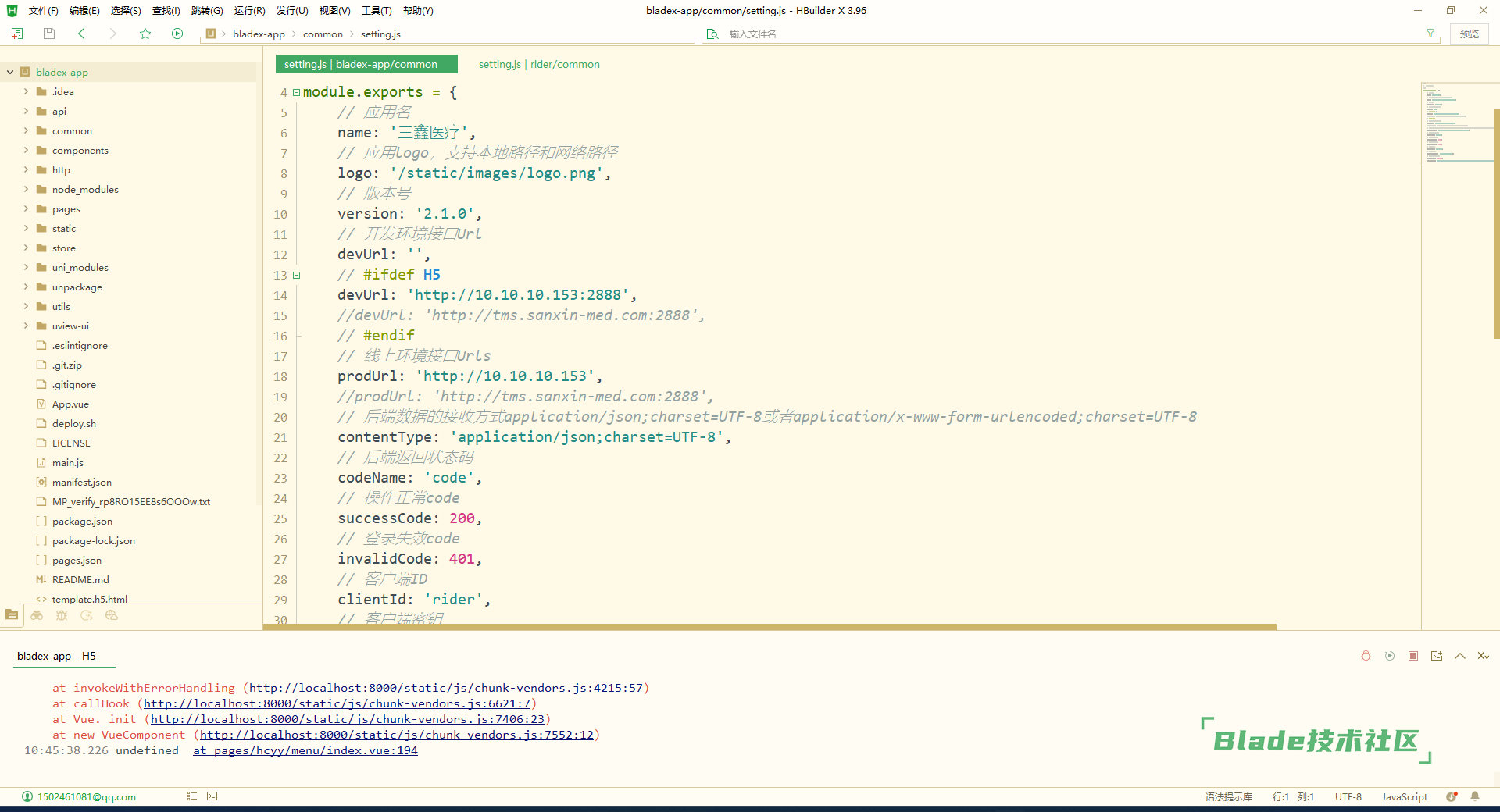Open the chunk-vendors.js:4215:57 link
The image size is (1500, 812).
446,688
